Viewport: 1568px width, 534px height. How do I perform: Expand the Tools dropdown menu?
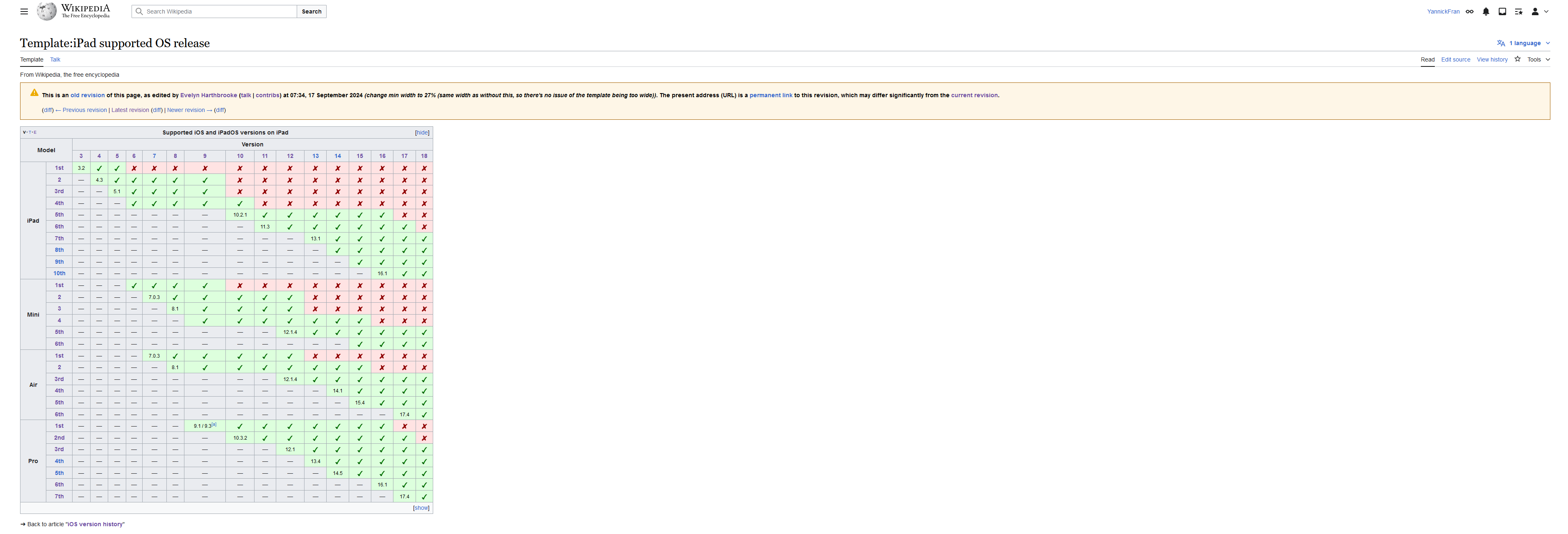tap(1538, 59)
